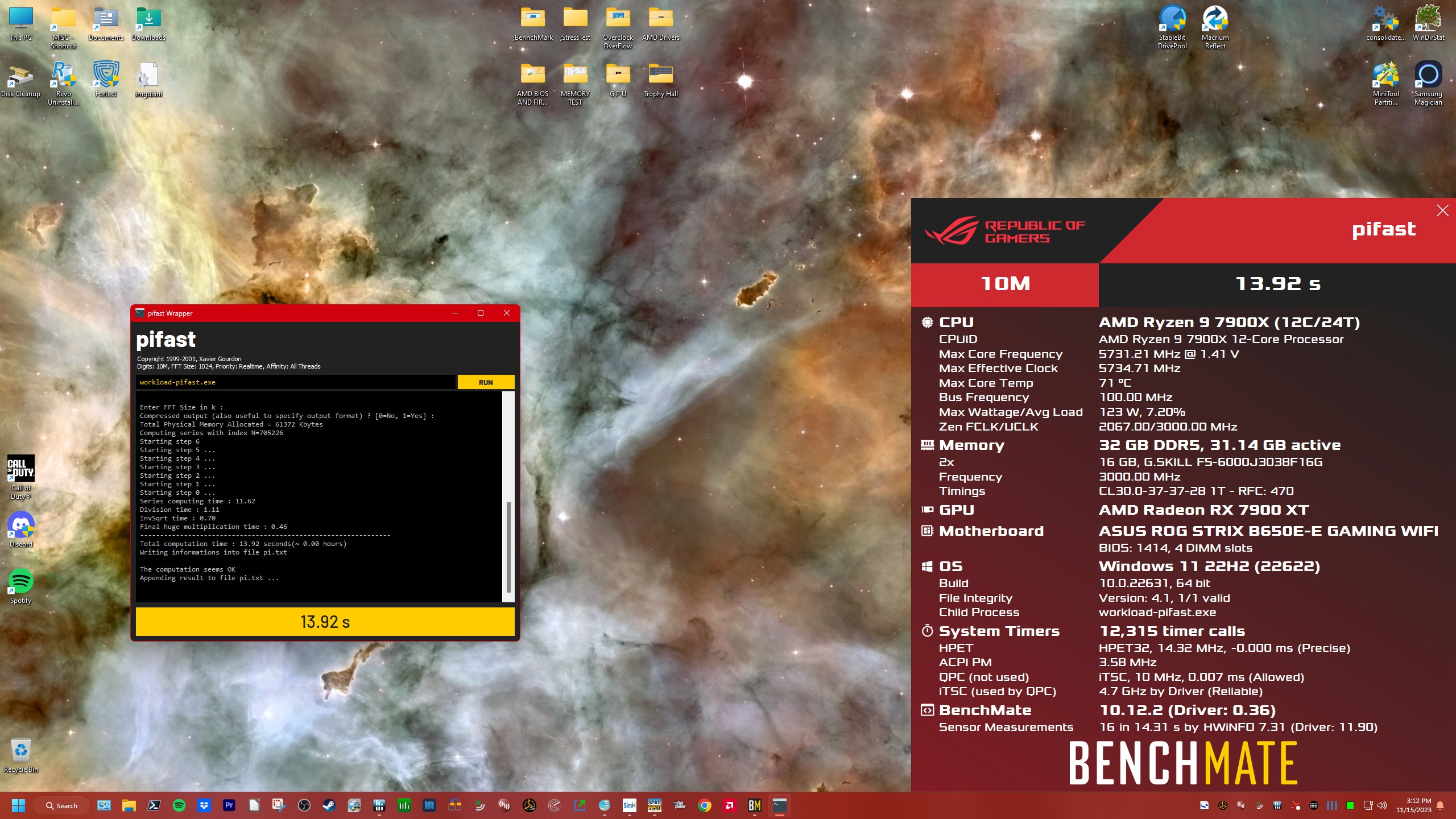Click the BenchMate code-bracket icon

pyautogui.click(x=927, y=710)
